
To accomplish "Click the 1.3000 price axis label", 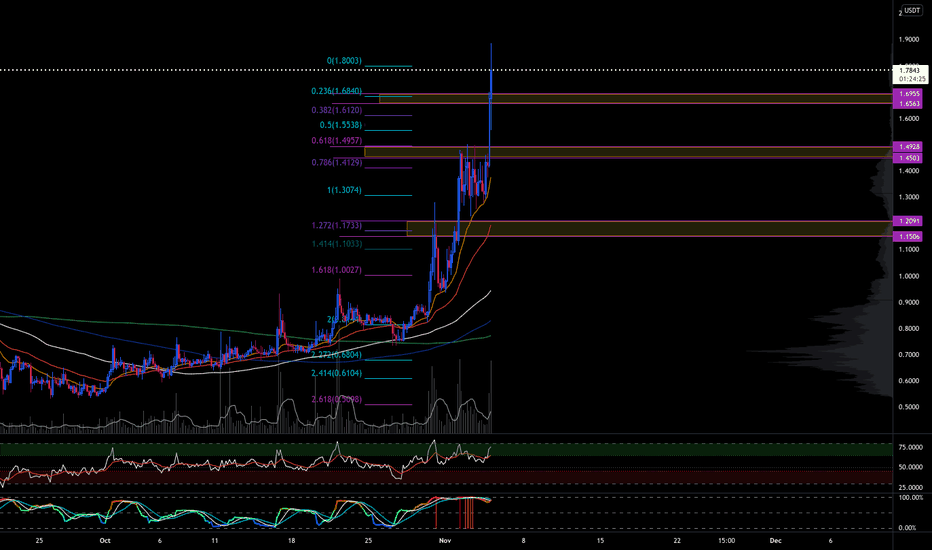I will 909,197.
